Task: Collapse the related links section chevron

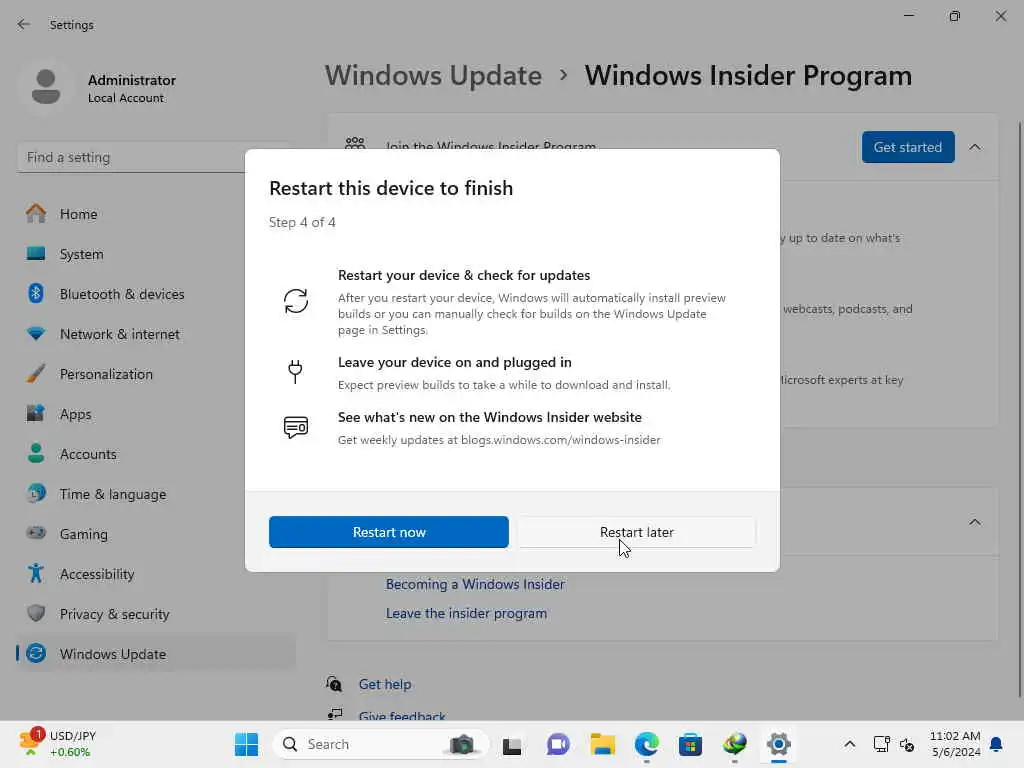Action: (975, 522)
